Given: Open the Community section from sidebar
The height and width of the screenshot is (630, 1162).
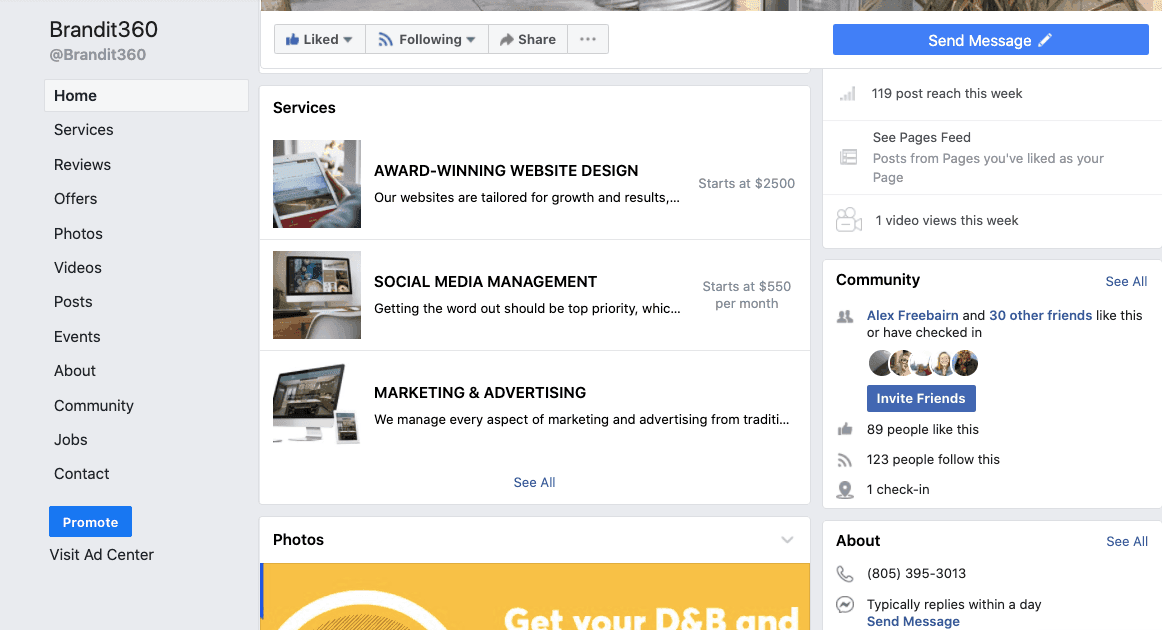Looking at the screenshot, I should point(93,405).
